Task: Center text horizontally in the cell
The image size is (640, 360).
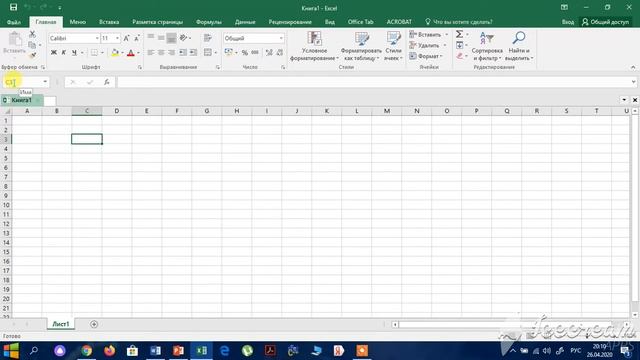Action: point(161,53)
